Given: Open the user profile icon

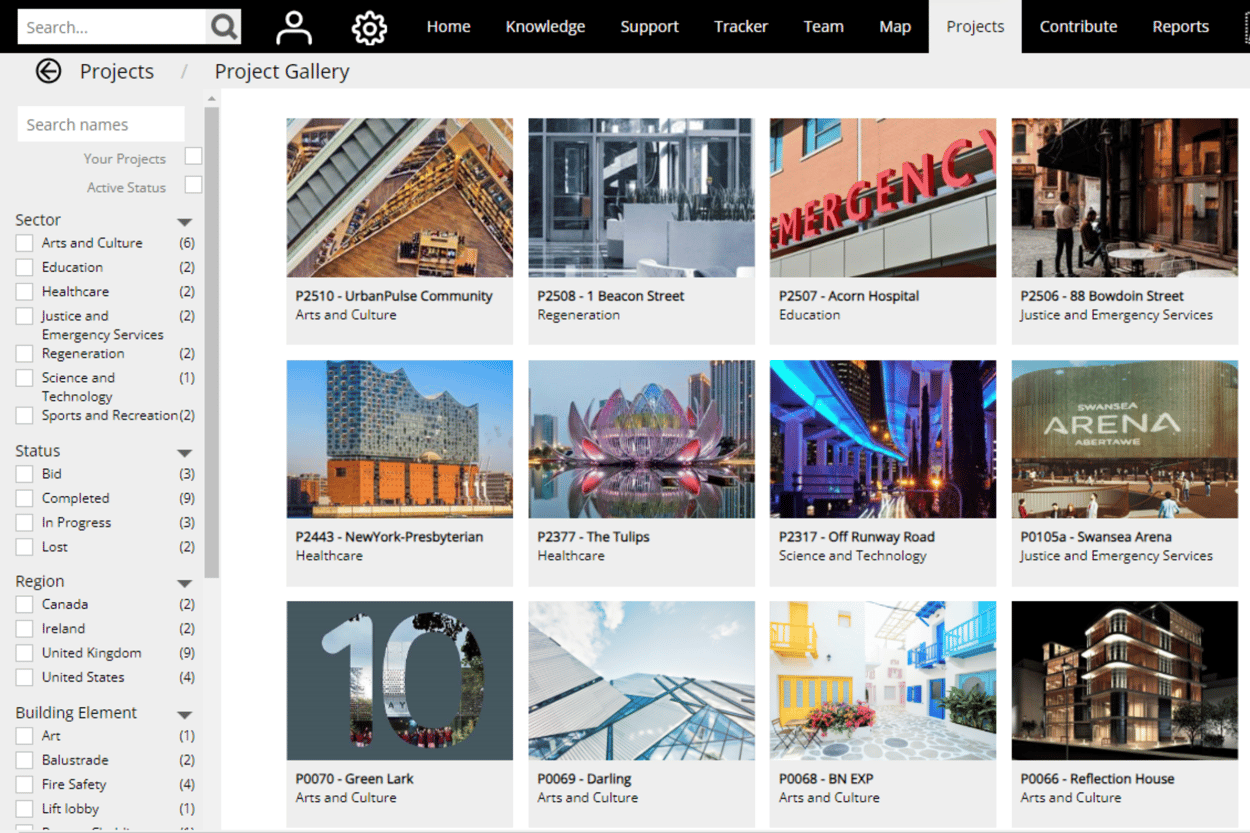Looking at the screenshot, I should coord(294,27).
